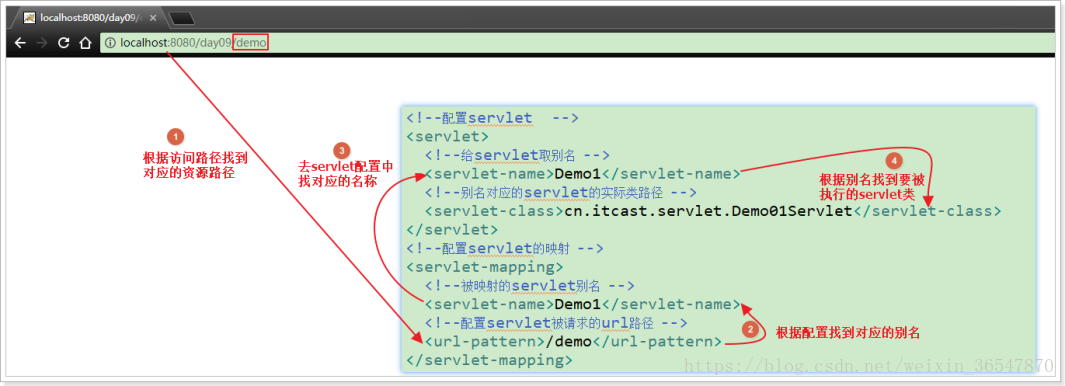This screenshot has width=1065, height=386.
Task: Click the opening "<servlet-mapping>" tag line
Action: point(484,266)
